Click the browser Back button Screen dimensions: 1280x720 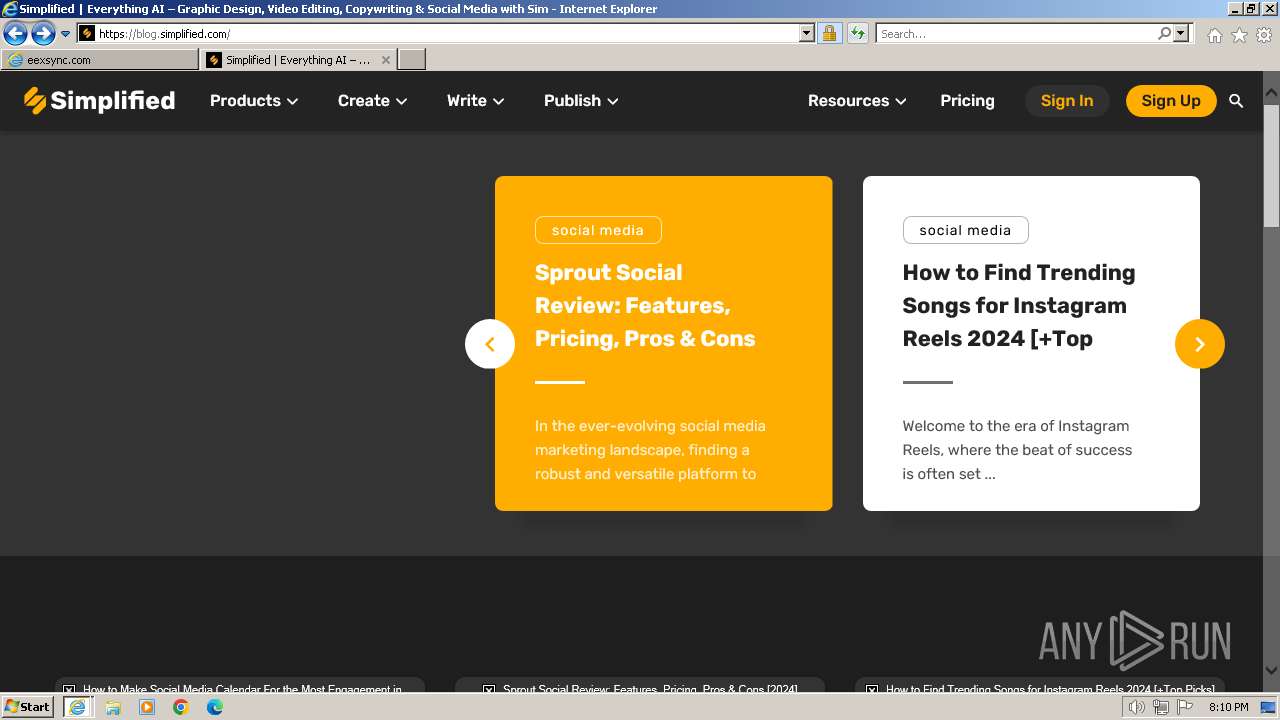15,34
